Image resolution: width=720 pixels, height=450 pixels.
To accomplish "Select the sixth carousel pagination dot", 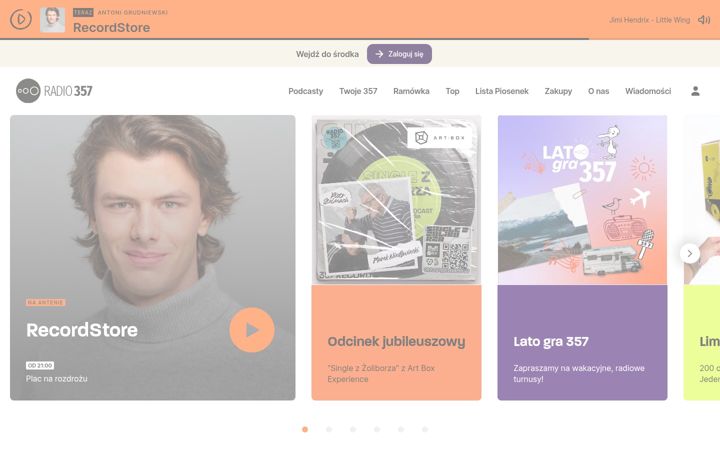I will click(425, 429).
